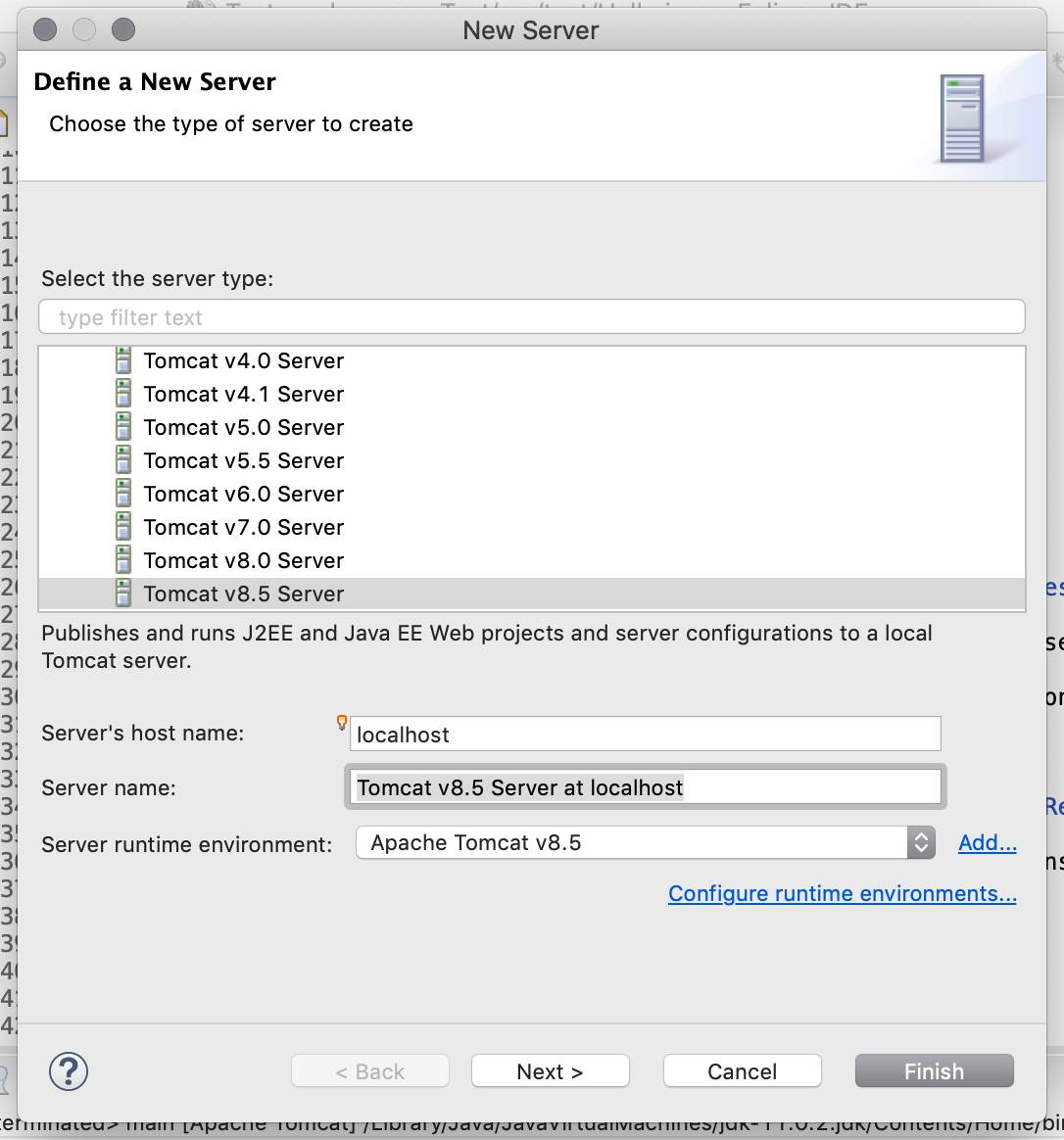
Task: Select Tomcat v8.0 Server in list
Action: click(532, 560)
